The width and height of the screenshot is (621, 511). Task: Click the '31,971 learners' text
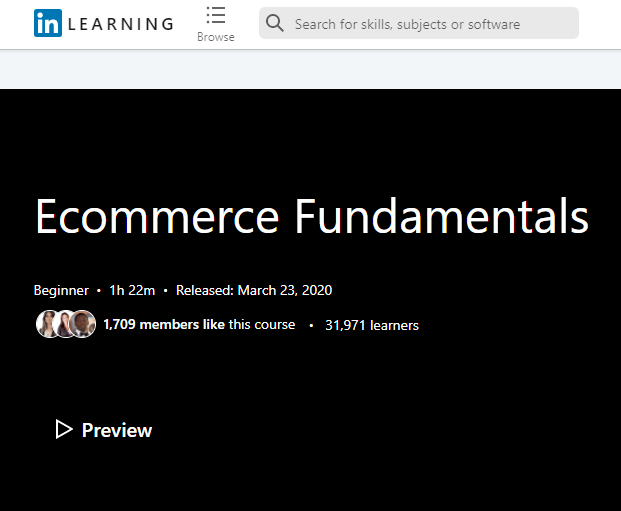click(372, 325)
